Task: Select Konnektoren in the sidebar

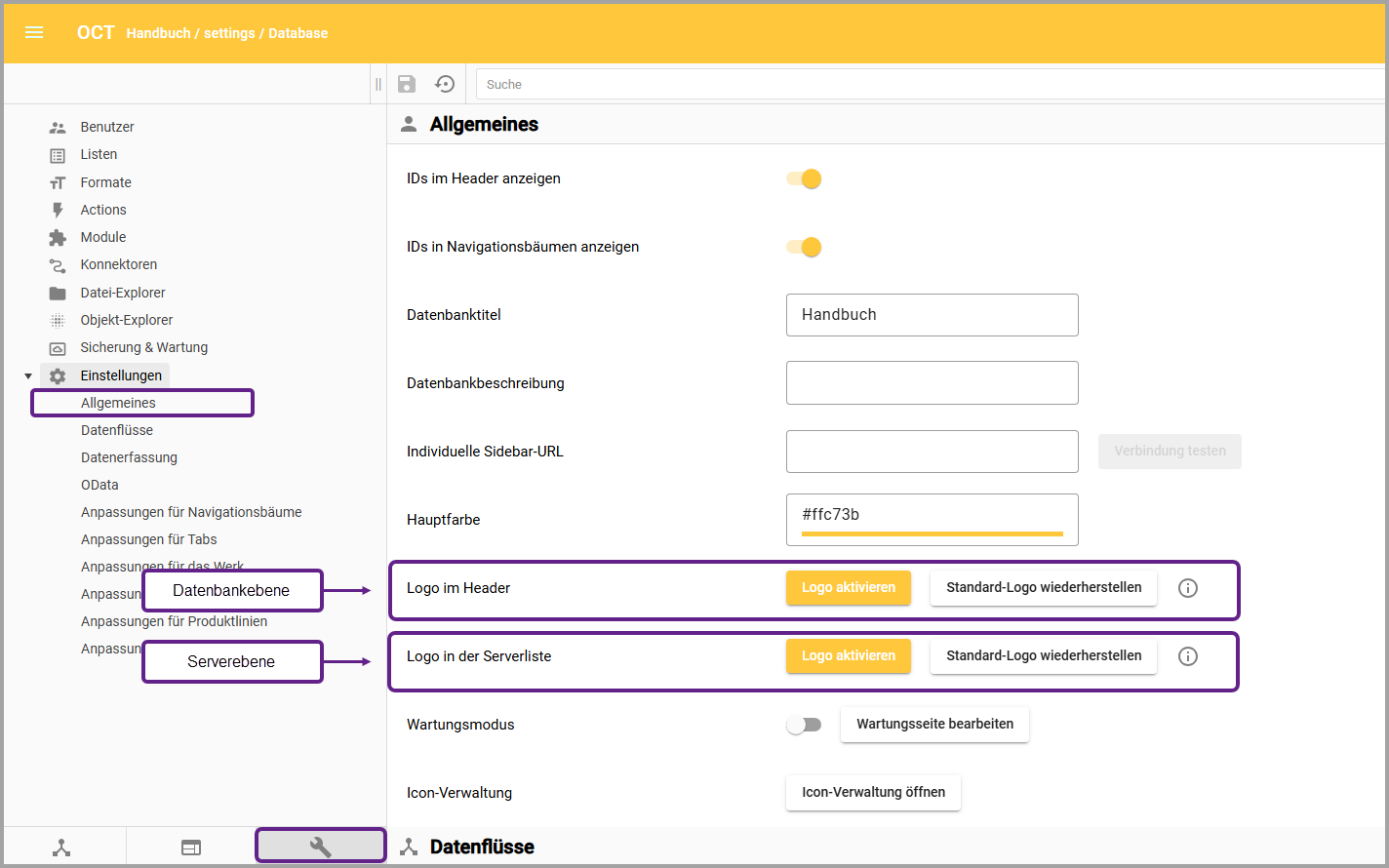Action: coord(118,264)
